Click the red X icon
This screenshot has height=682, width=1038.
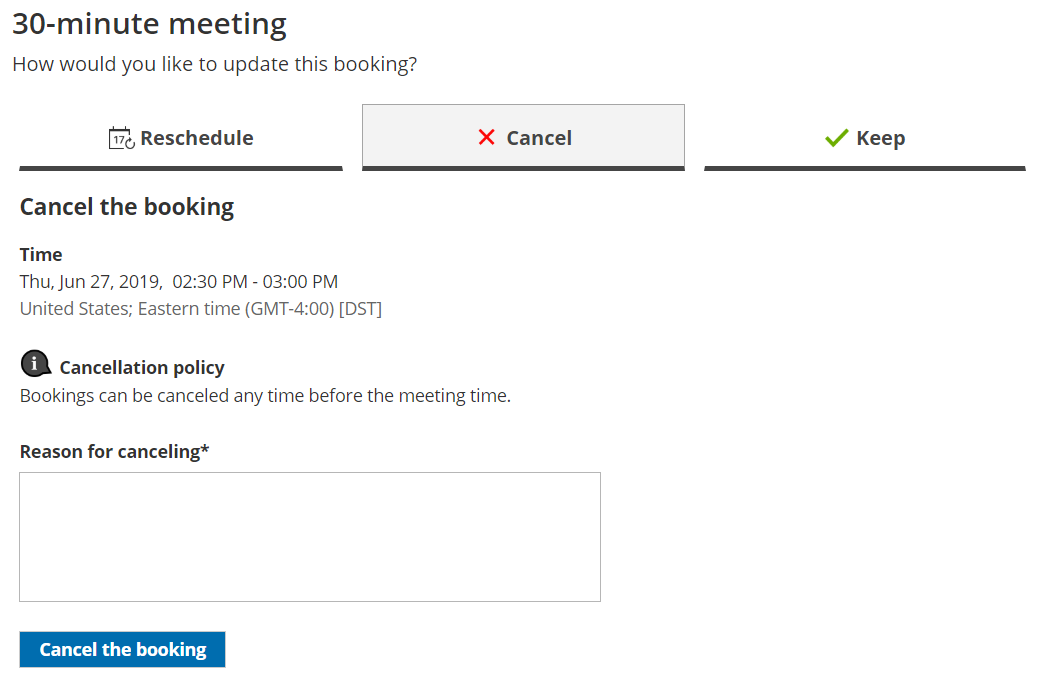click(487, 138)
